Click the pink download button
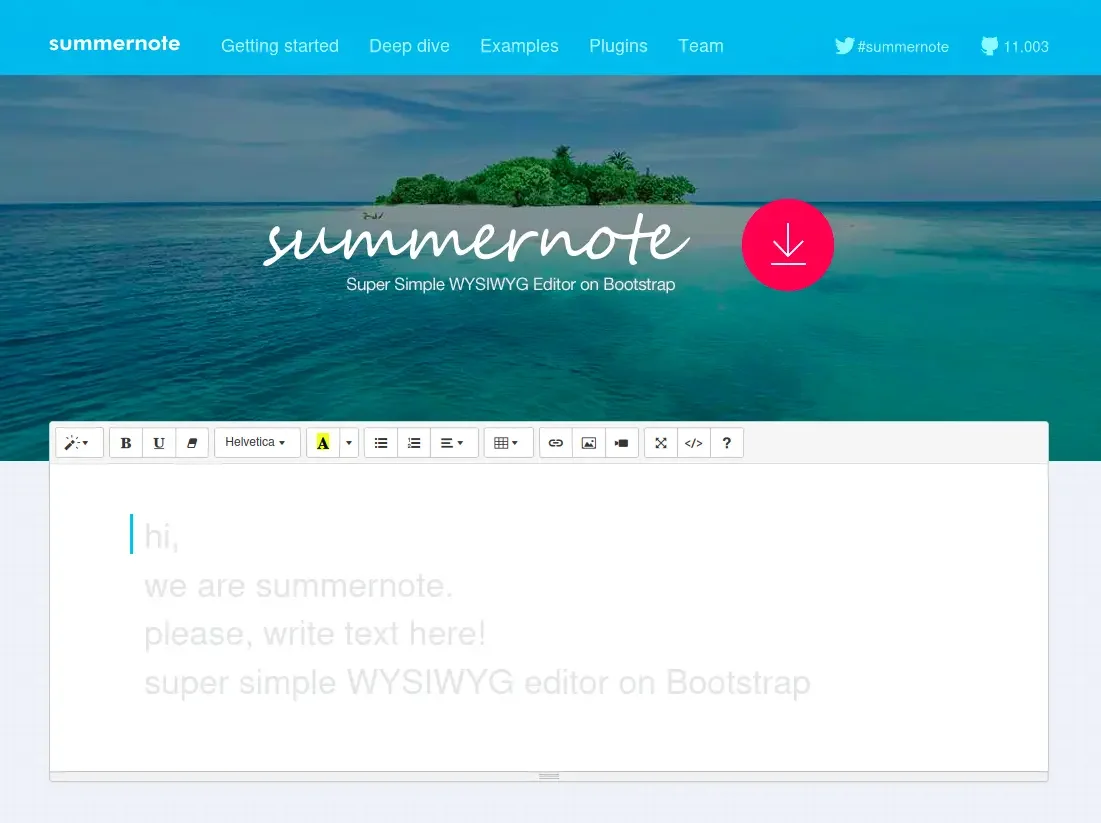Image resolution: width=1101 pixels, height=823 pixels. point(788,244)
